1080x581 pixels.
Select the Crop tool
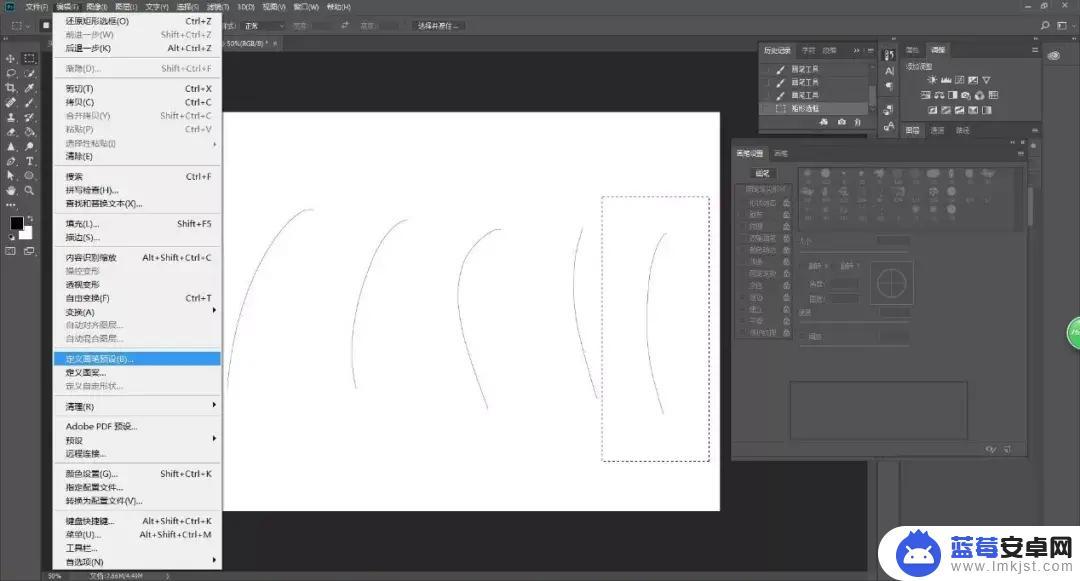click(x=11, y=88)
